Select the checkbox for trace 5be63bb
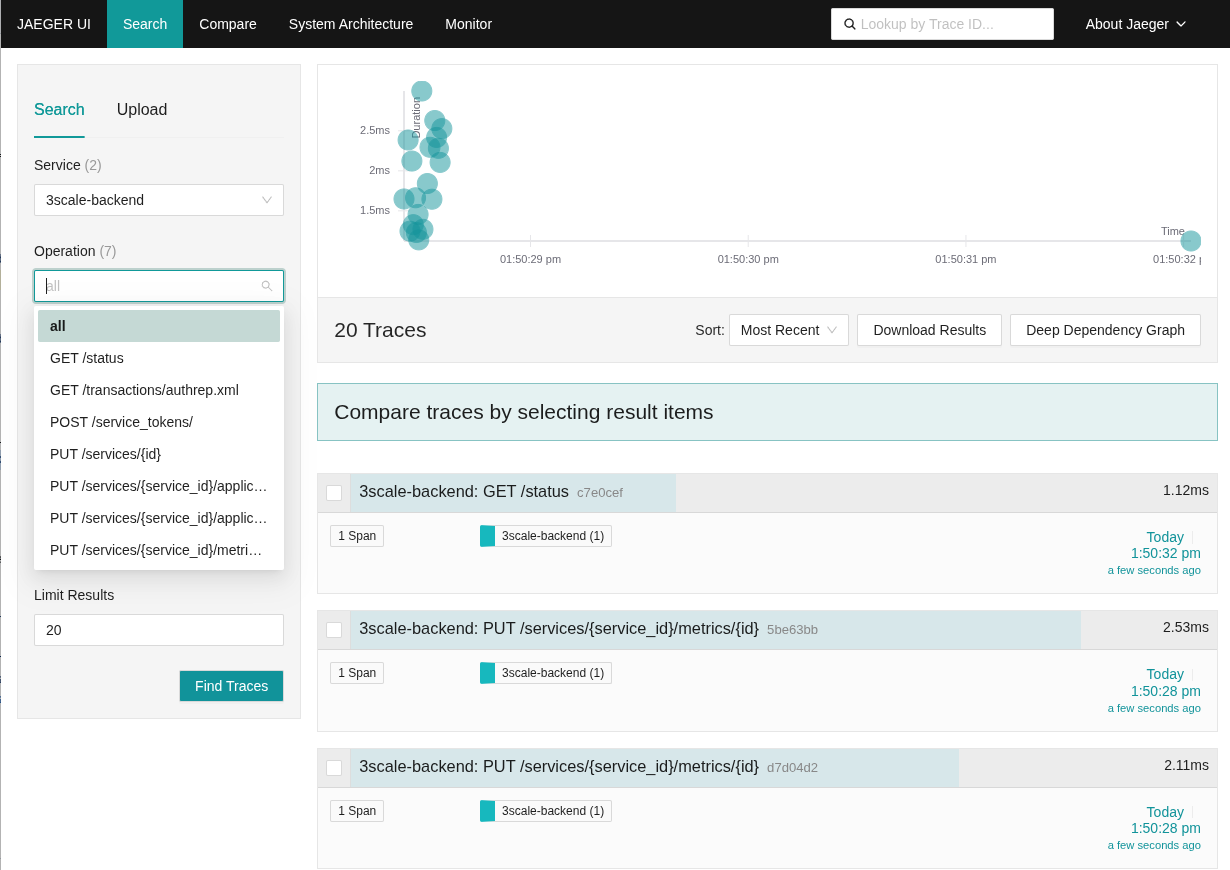The height and width of the screenshot is (870, 1230). [334, 630]
